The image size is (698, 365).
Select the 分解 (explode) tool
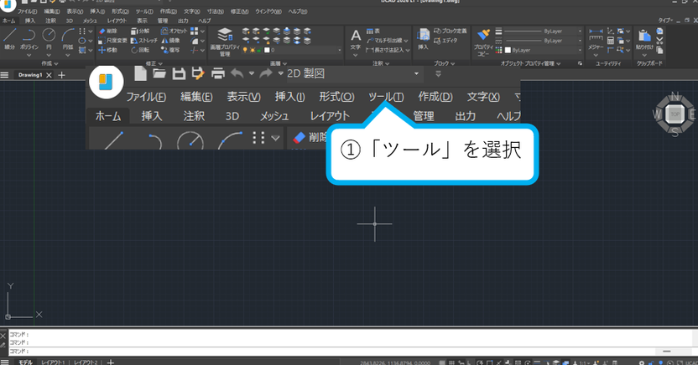tap(140, 31)
